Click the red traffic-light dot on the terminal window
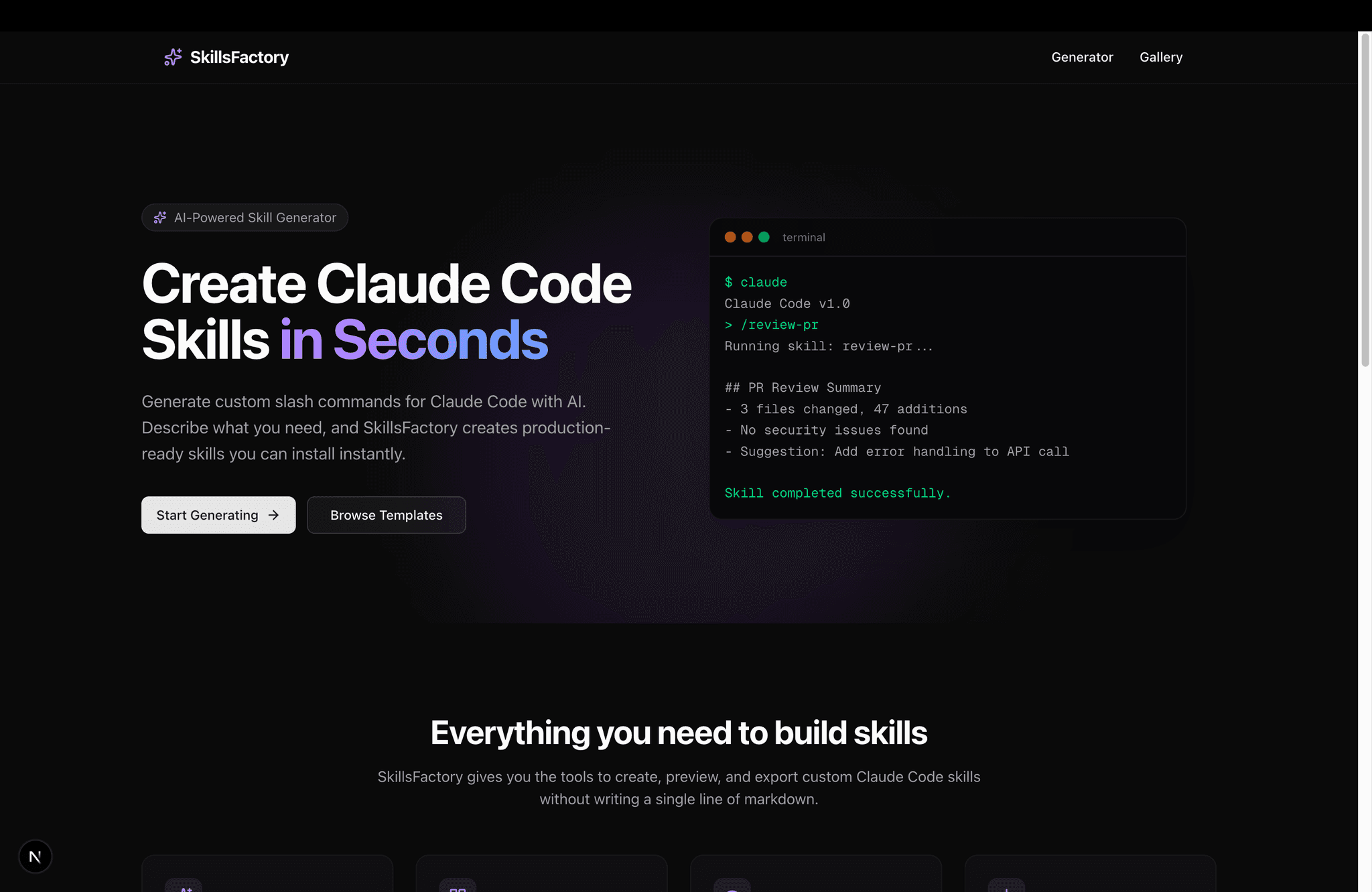This screenshot has height=892, width=1372. pos(730,237)
